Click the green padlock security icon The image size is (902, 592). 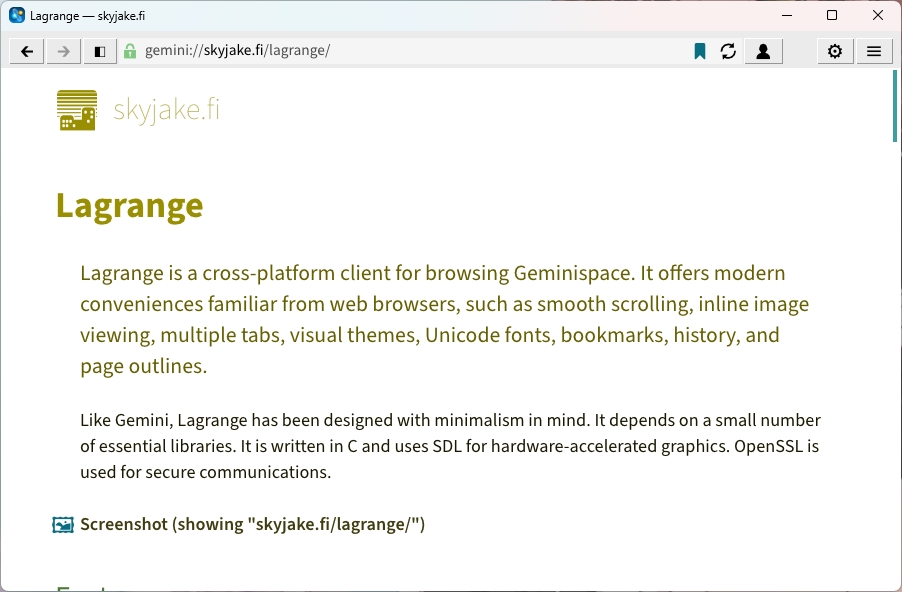click(130, 51)
